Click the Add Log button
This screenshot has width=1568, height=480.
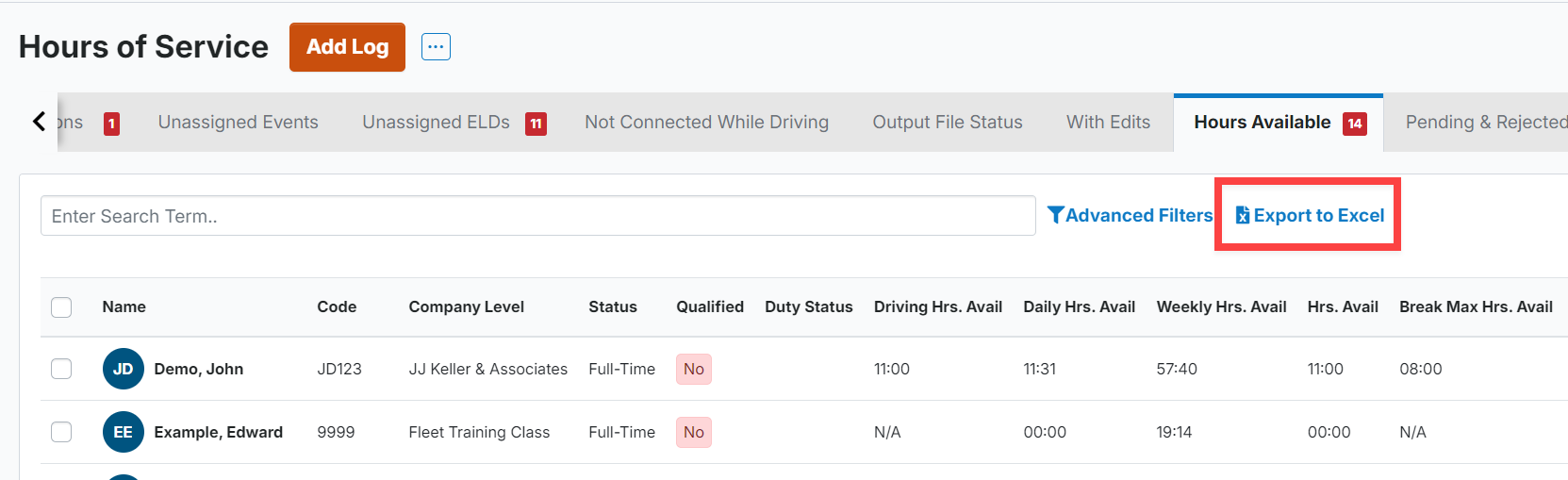coord(347,47)
